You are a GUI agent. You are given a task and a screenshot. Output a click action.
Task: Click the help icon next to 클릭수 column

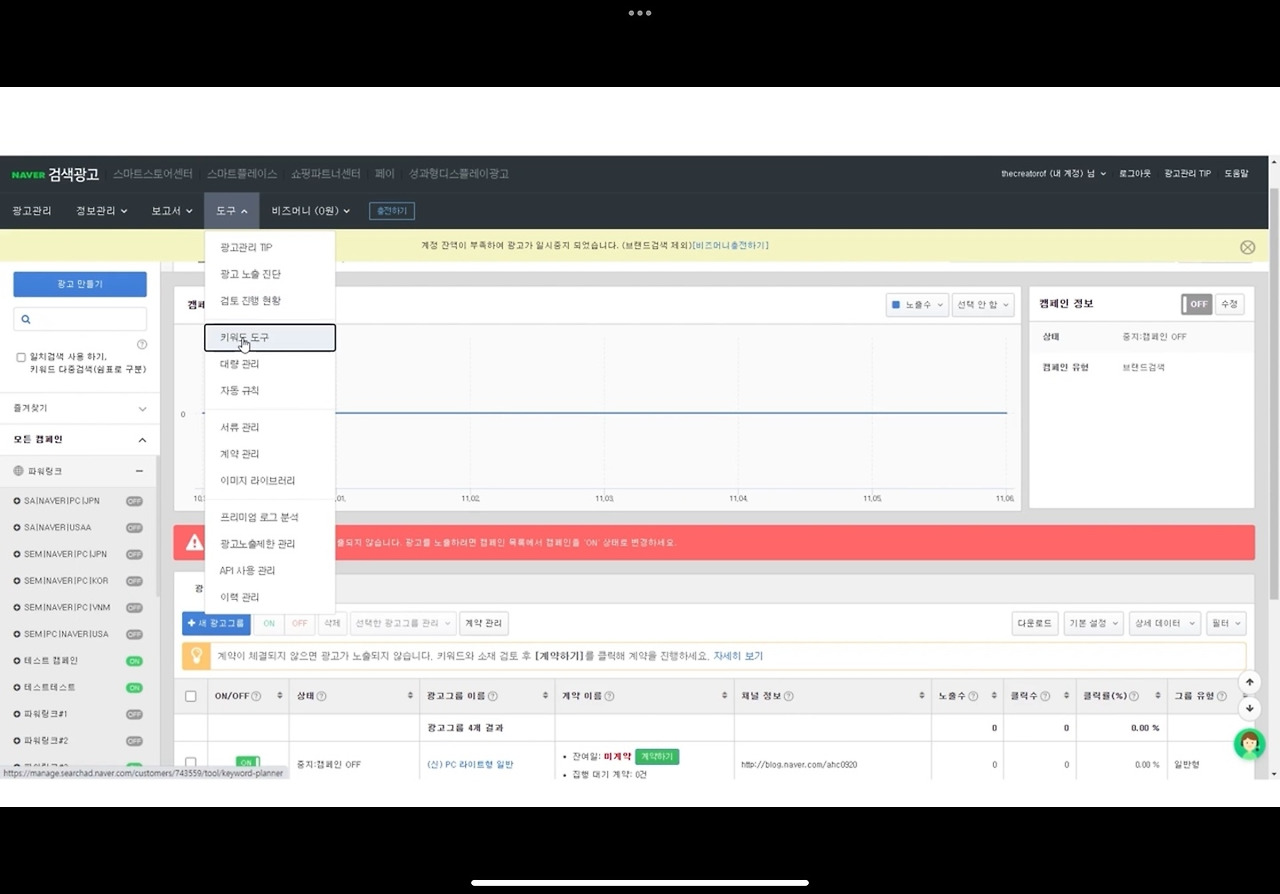coord(1044,696)
